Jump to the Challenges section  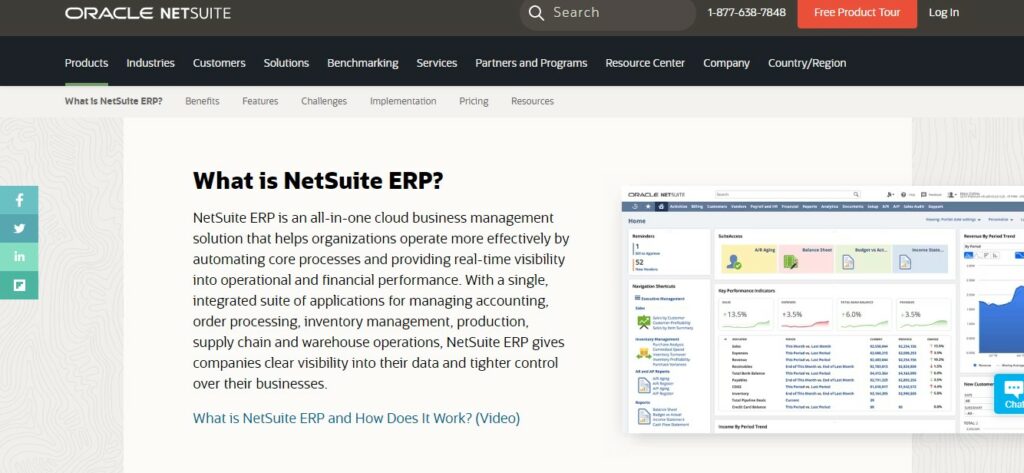click(x=324, y=101)
